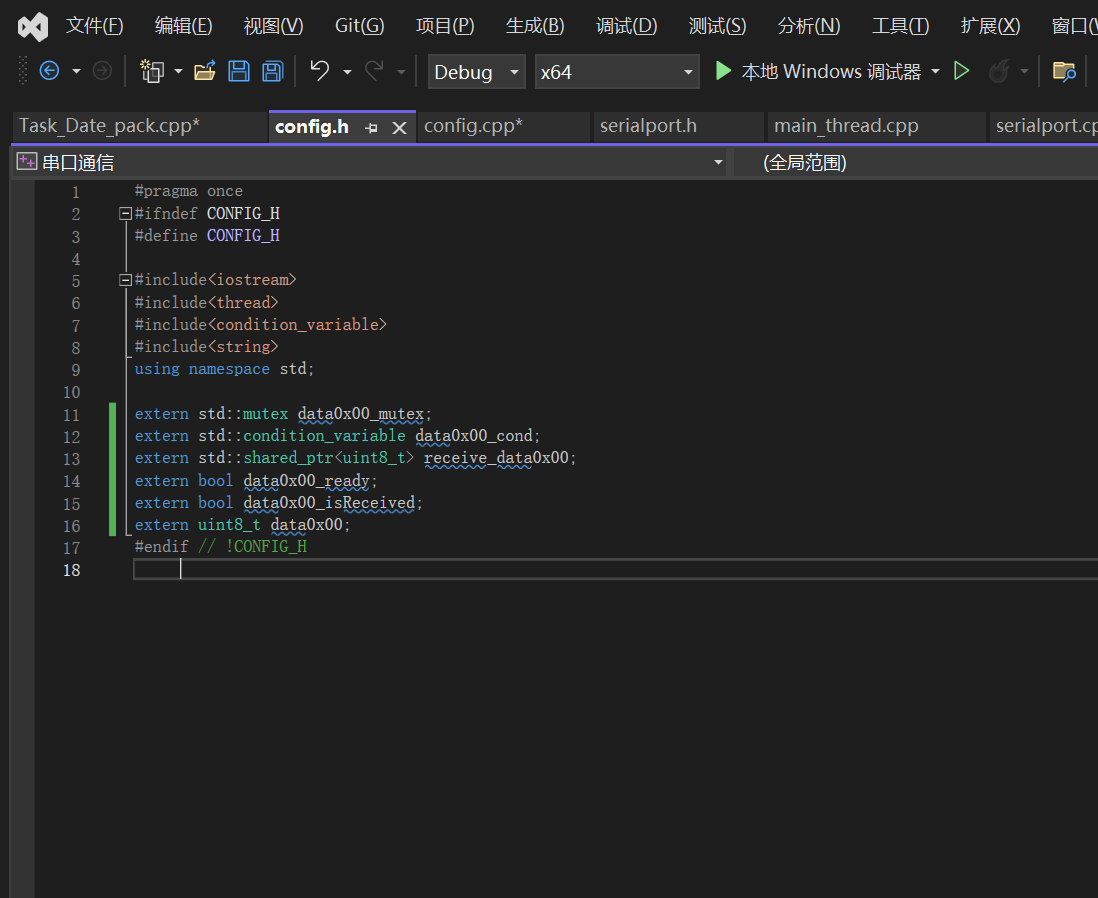
Task: Click line number 11 in the gutter
Action: coord(71,415)
